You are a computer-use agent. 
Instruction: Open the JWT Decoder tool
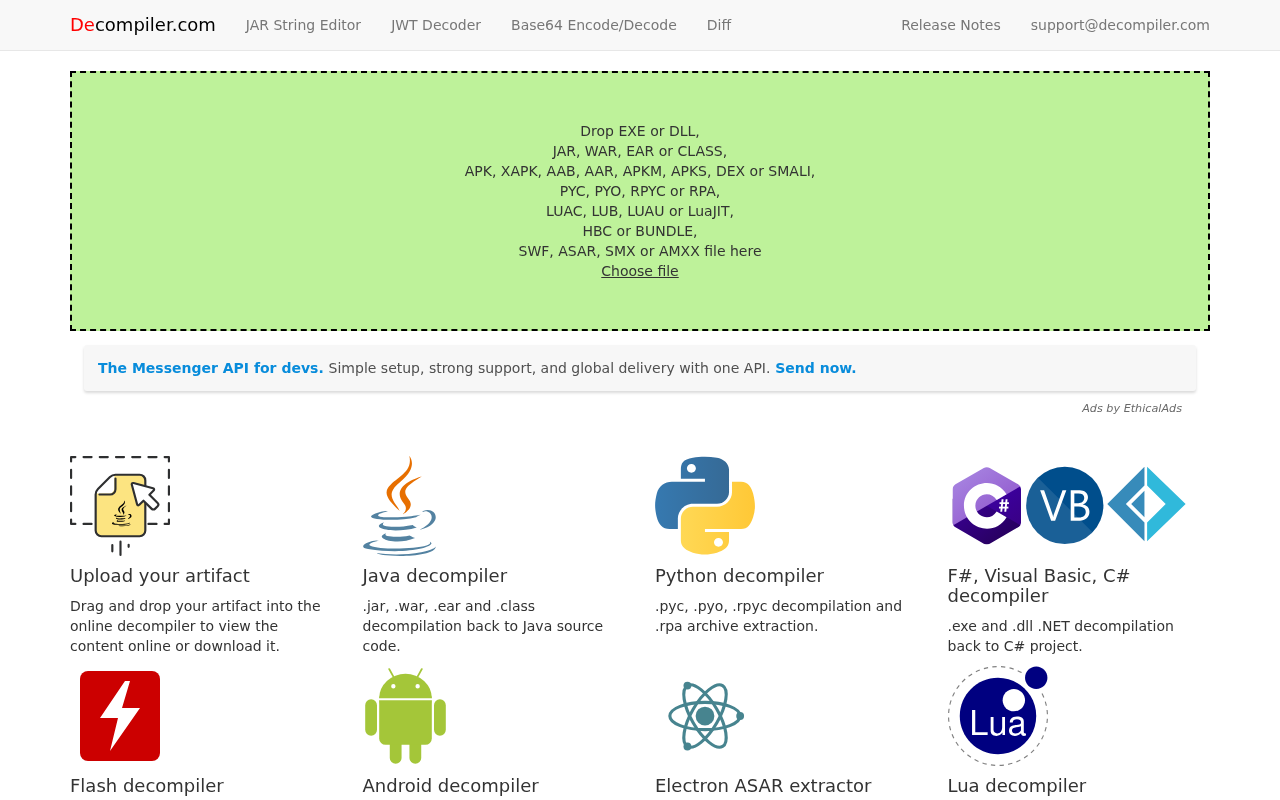point(436,25)
